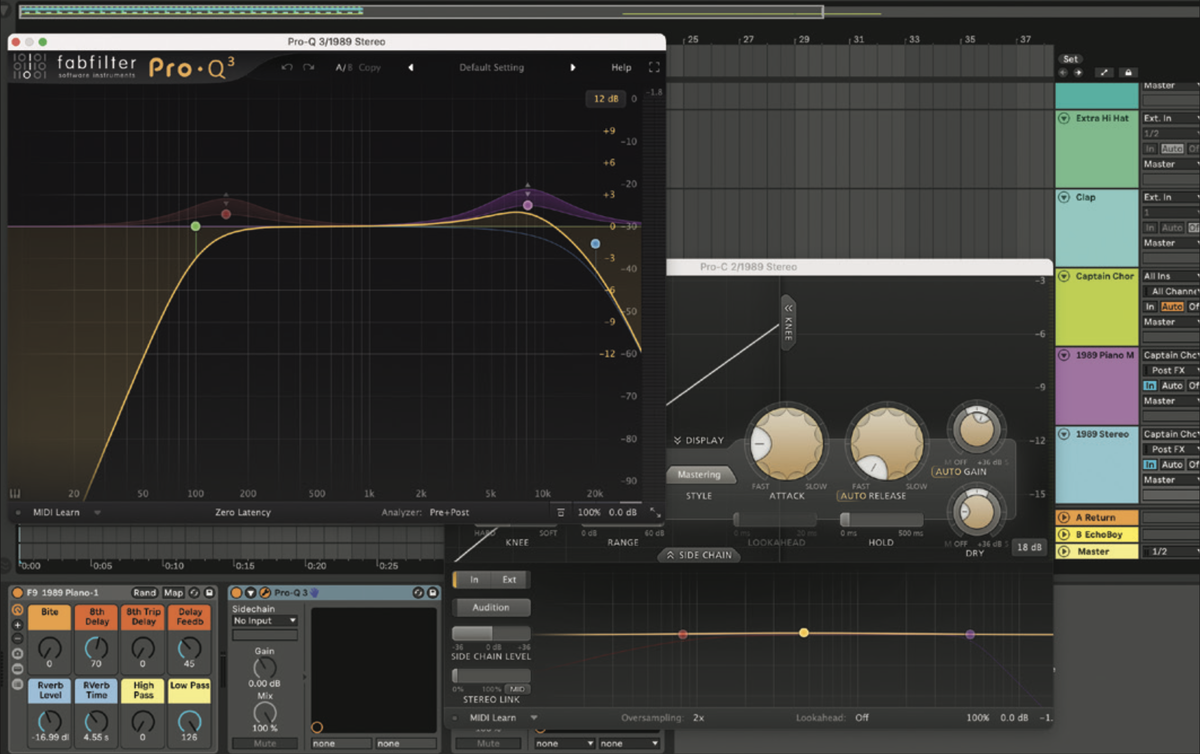1200x754 pixels.
Task: Click Copy in the Pro-Q 3 toolbar
Action: click(368, 68)
